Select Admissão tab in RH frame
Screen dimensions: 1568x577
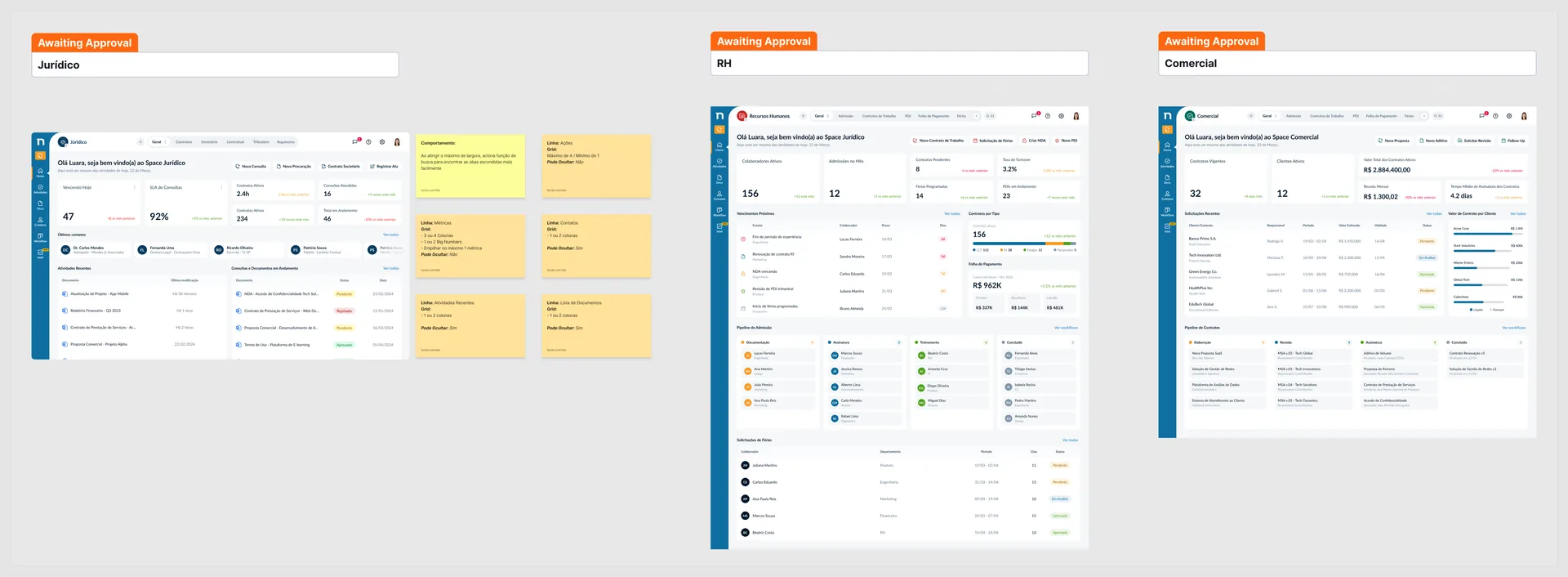click(x=846, y=116)
